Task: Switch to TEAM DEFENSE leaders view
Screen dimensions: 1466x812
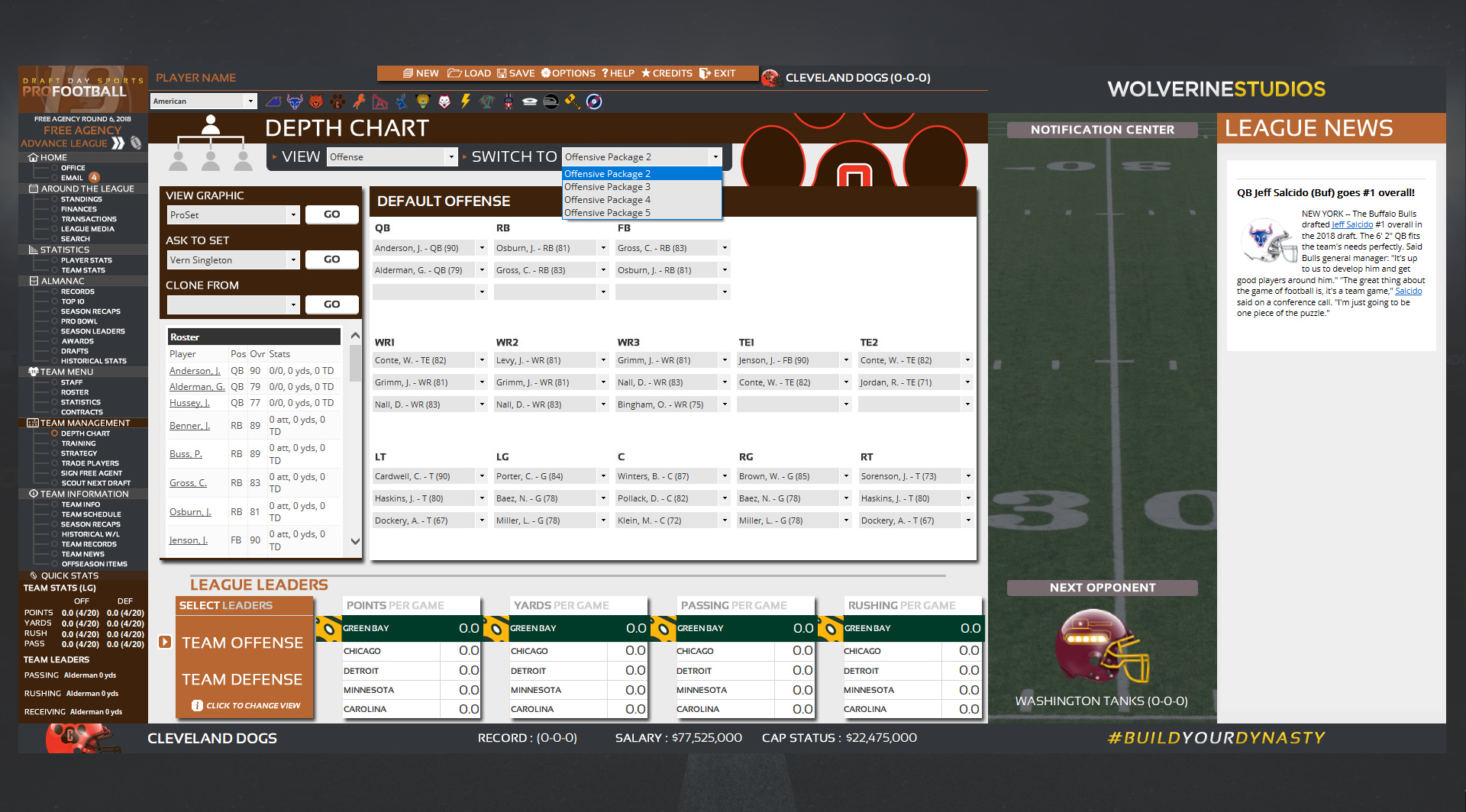Action: 241,679
